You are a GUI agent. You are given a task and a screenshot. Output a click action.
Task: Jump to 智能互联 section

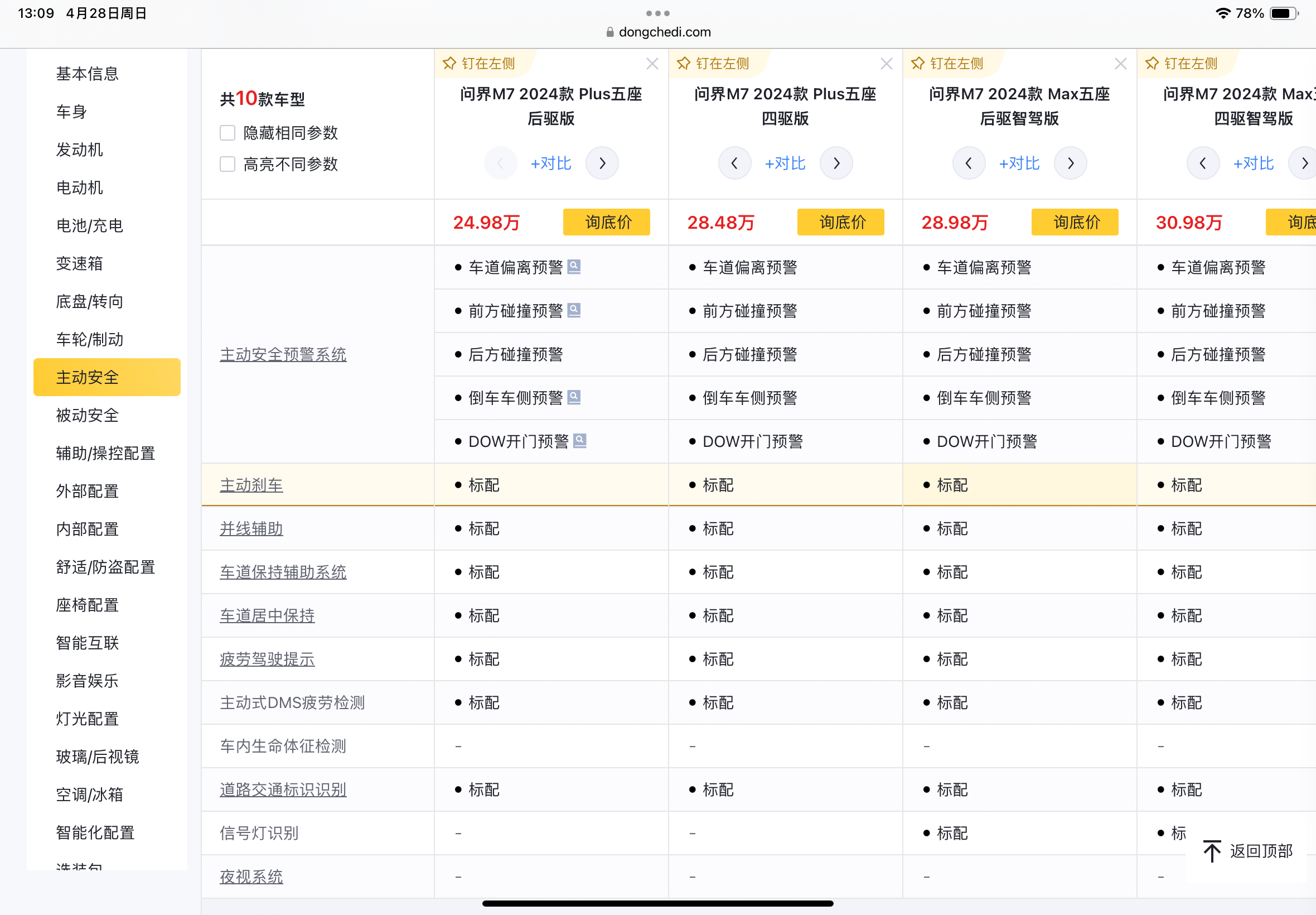(87, 643)
